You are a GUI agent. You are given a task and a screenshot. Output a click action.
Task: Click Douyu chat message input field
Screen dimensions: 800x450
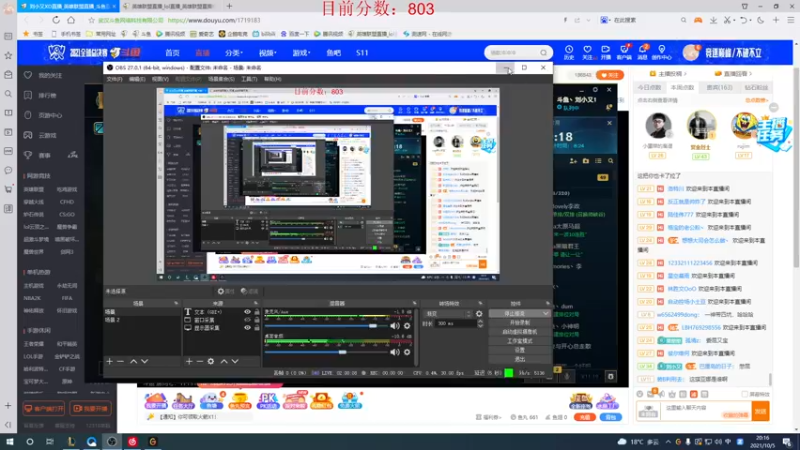(706, 411)
